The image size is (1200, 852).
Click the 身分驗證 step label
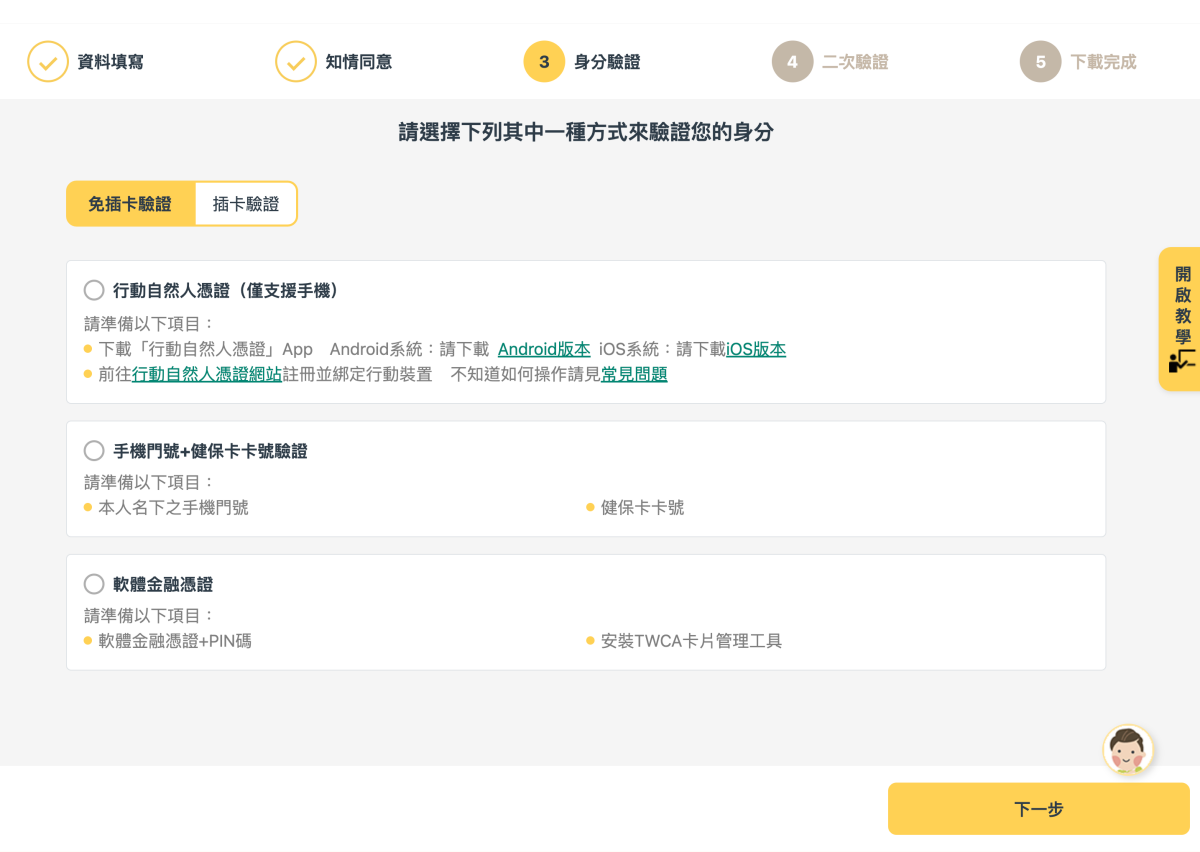coord(607,62)
